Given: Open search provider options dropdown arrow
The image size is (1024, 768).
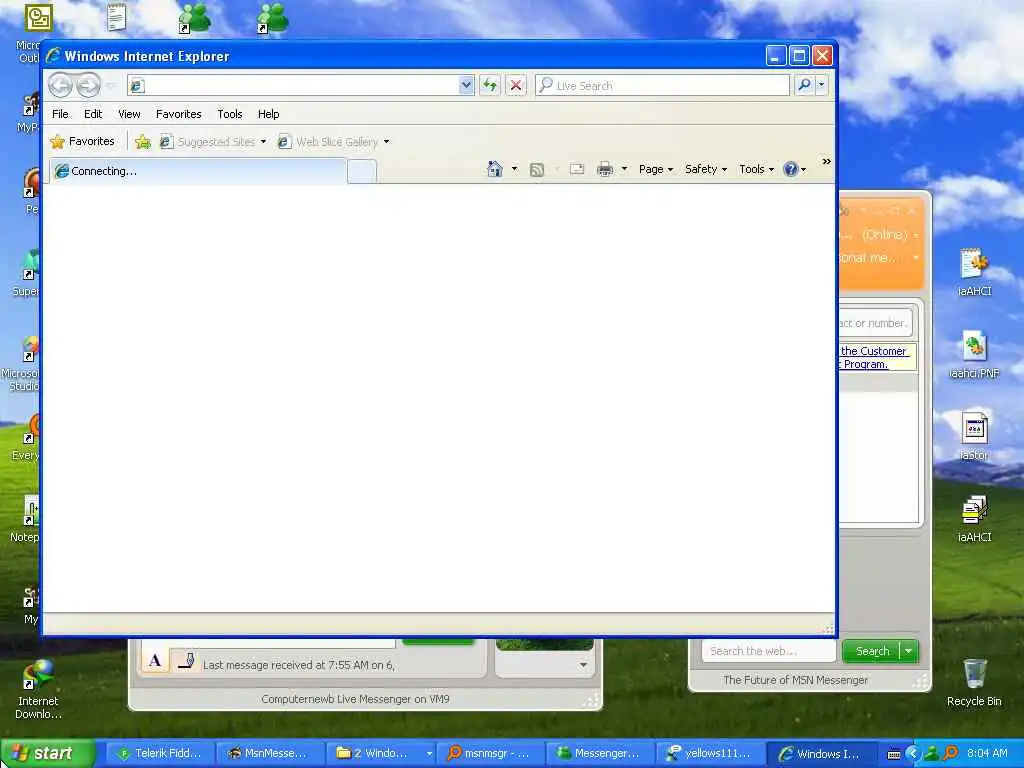Looking at the screenshot, I should pyautogui.click(x=822, y=85).
